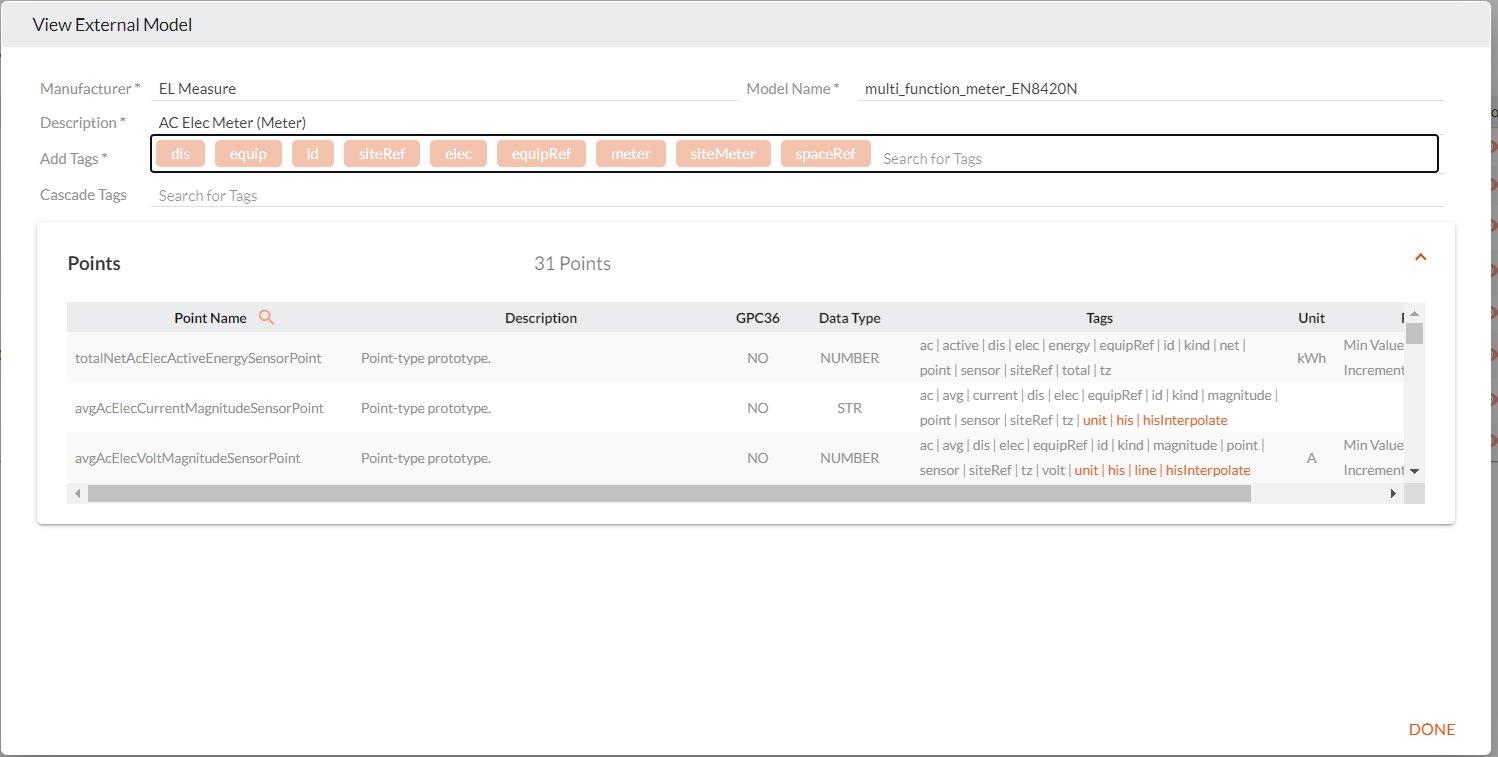Click the table's scroll right arrow
This screenshot has width=1498, height=757.
(x=1394, y=493)
